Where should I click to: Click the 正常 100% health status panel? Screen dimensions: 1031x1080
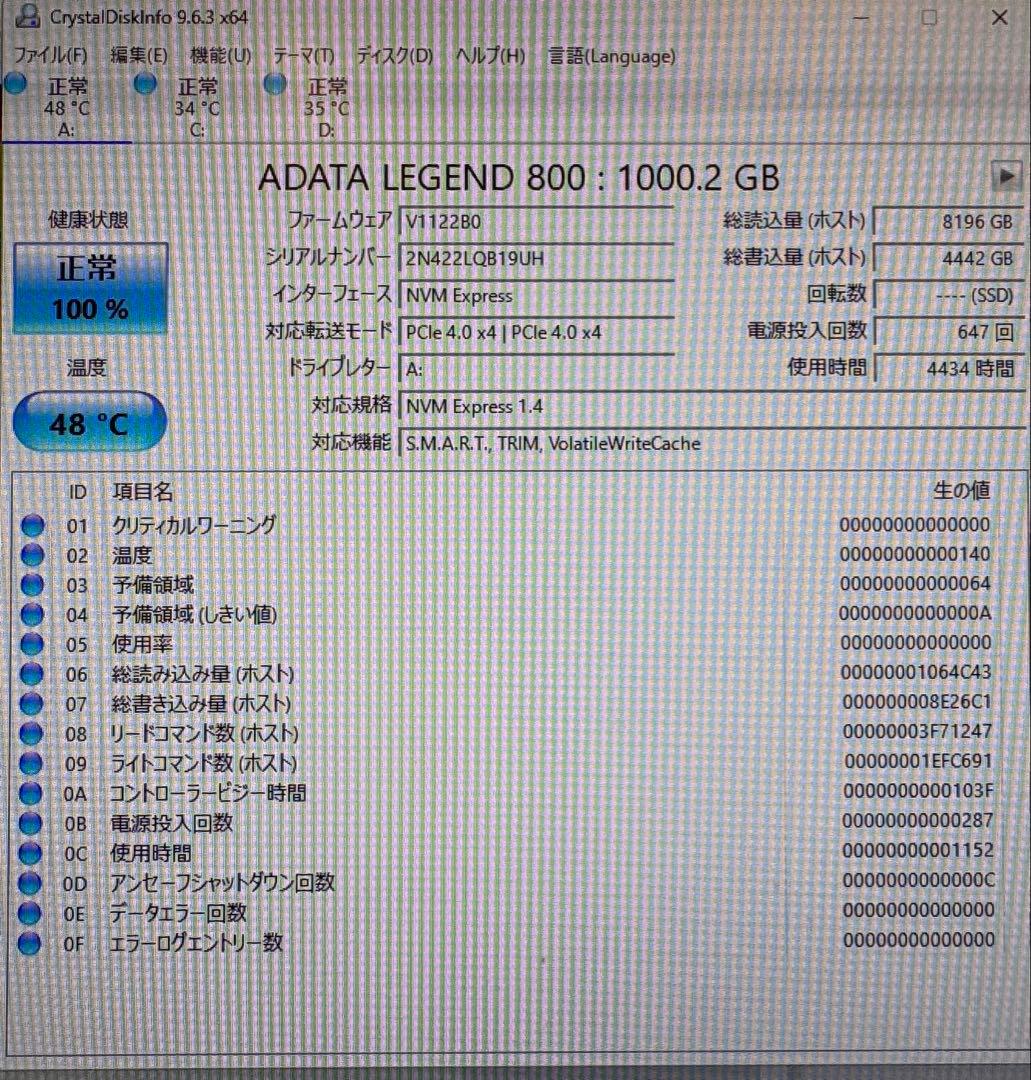[88, 288]
